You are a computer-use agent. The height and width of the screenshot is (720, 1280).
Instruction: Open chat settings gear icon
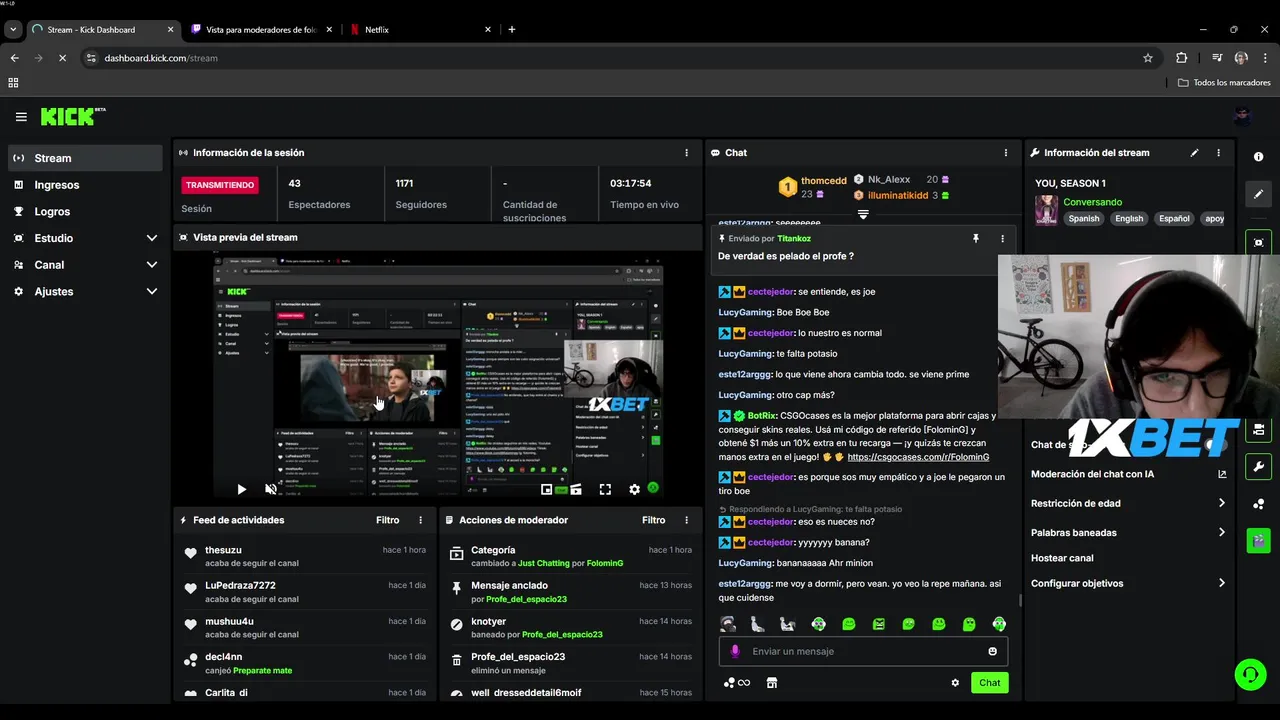coord(955,683)
